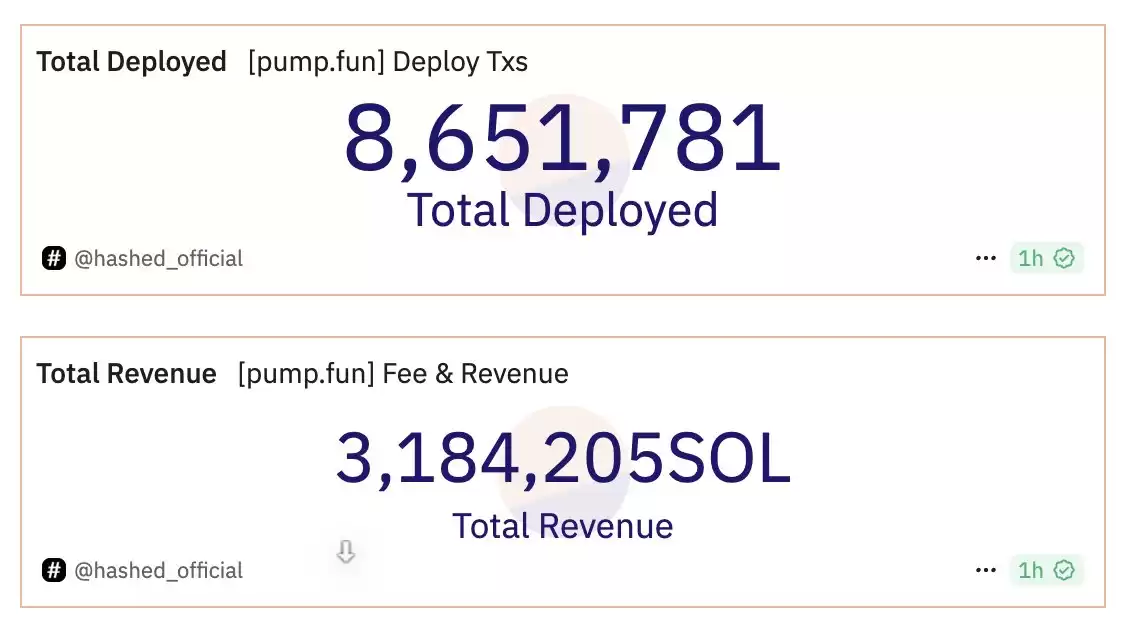Click the "Total Deployed" card title

click(132, 62)
